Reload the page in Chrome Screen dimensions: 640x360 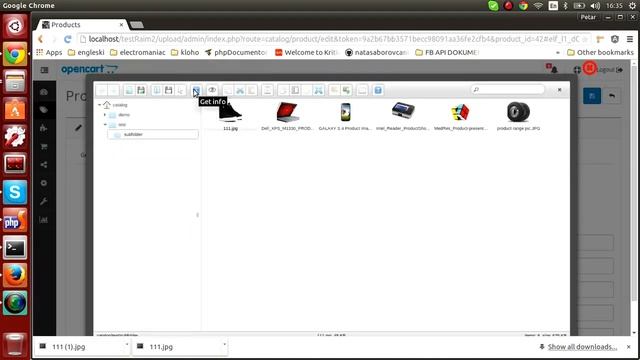coord(68,39)
